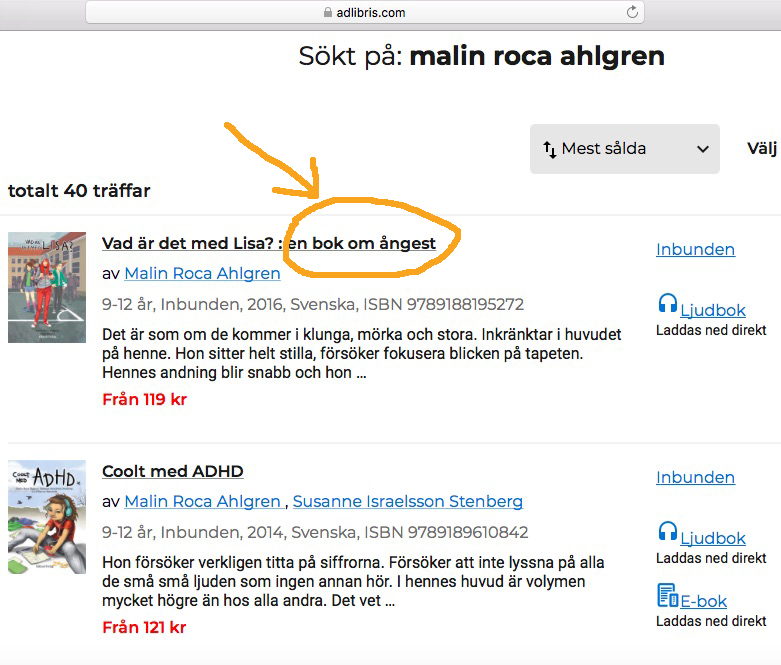The width and height of the screenshot is (781, 665).
Task: Open the Vad är det med Lisa cover thumbnail
Action: (47, 287)
